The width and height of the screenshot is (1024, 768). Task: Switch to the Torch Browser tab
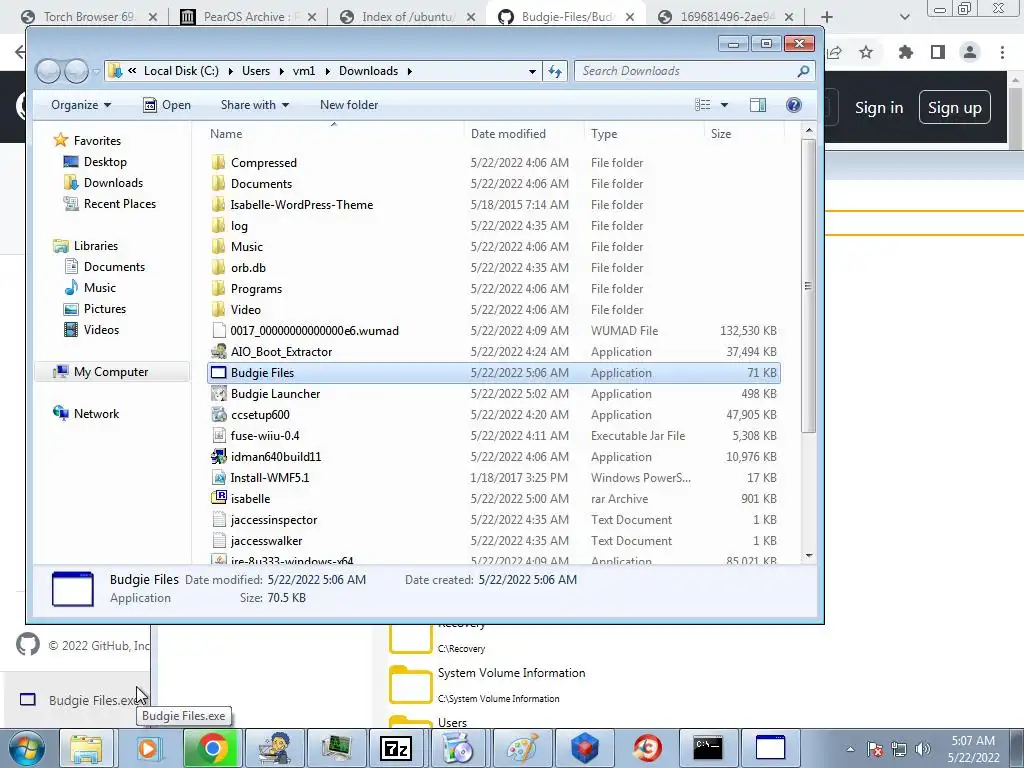[89, 17]
